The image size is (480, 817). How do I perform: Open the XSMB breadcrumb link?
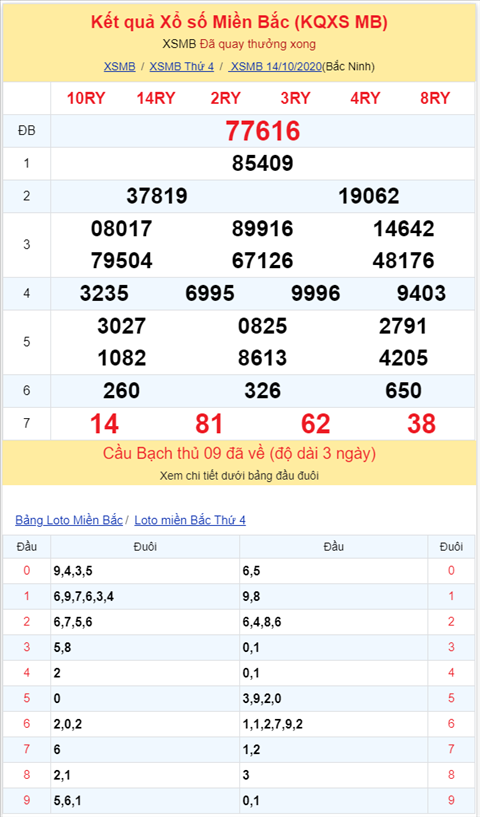tap(119, 67)
